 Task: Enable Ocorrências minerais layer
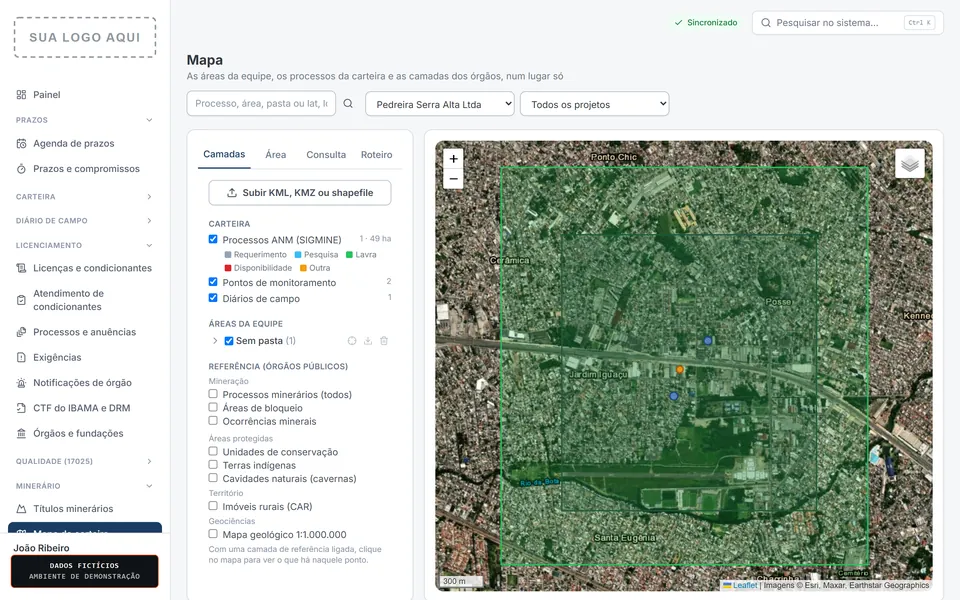pyautogui.click(x=213, y=421)
